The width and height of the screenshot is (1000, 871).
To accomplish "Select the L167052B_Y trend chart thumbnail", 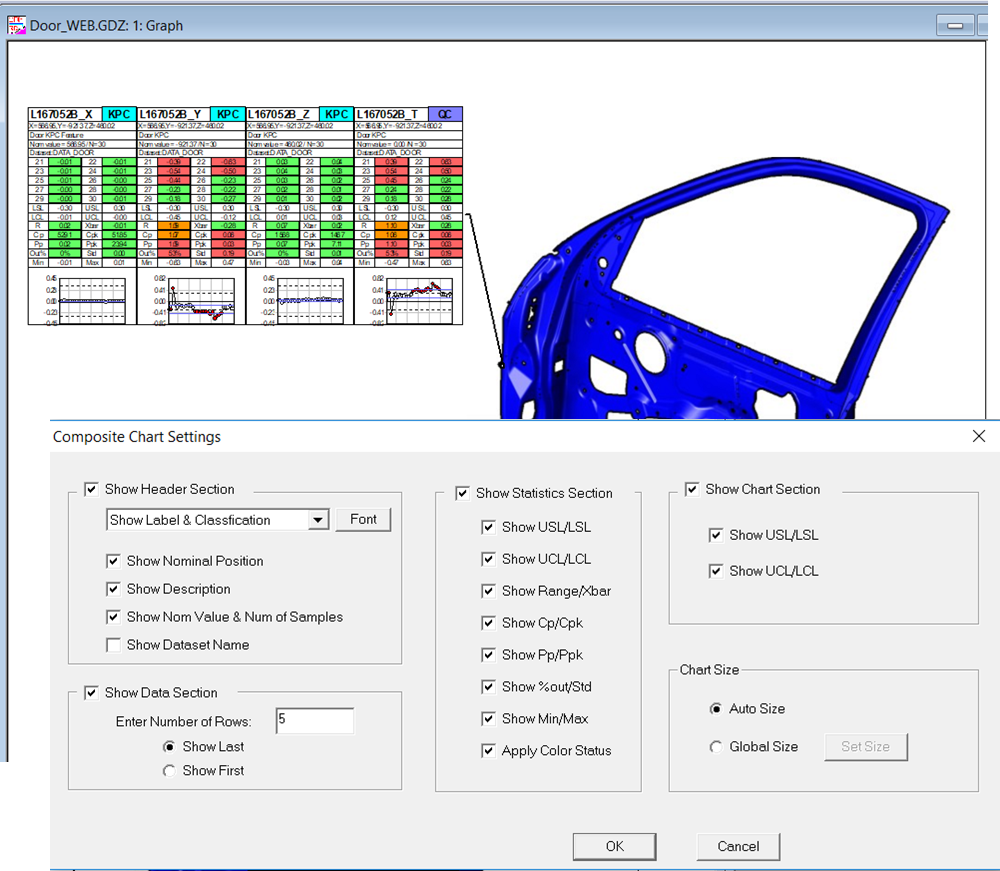I will click(191, 298).
